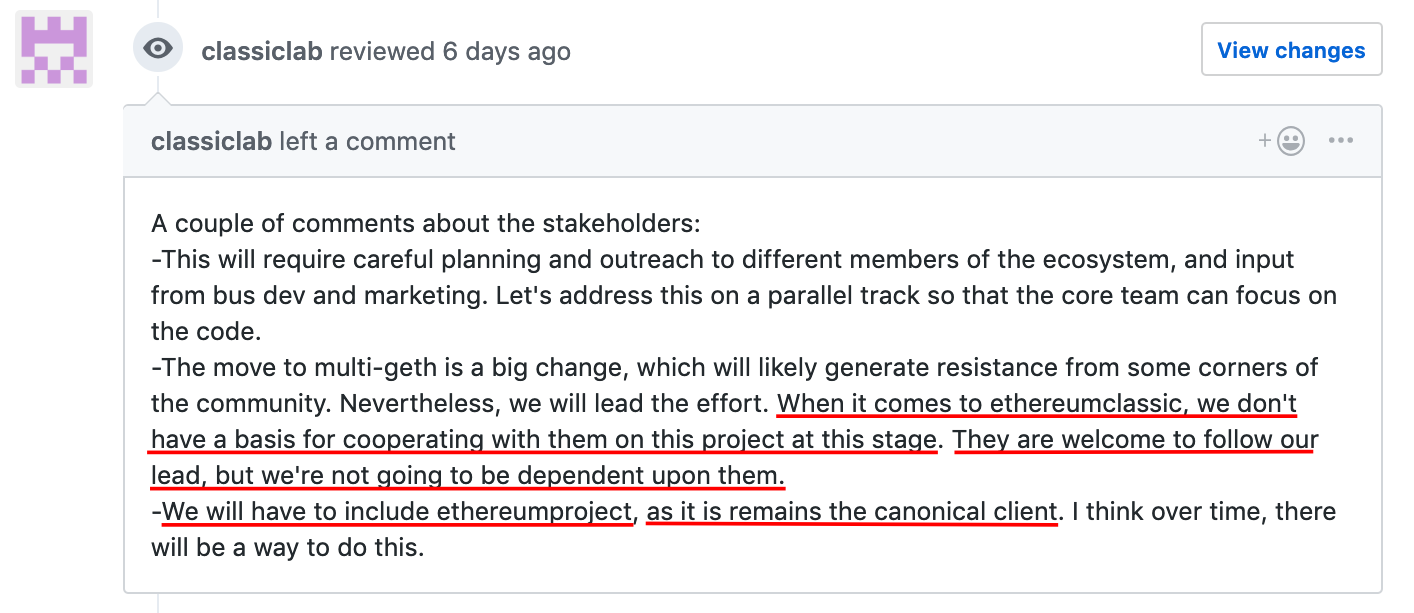1414x613 pixels.
Task: Add a reaction with the smiley icon
Action: coord(1291,142)
